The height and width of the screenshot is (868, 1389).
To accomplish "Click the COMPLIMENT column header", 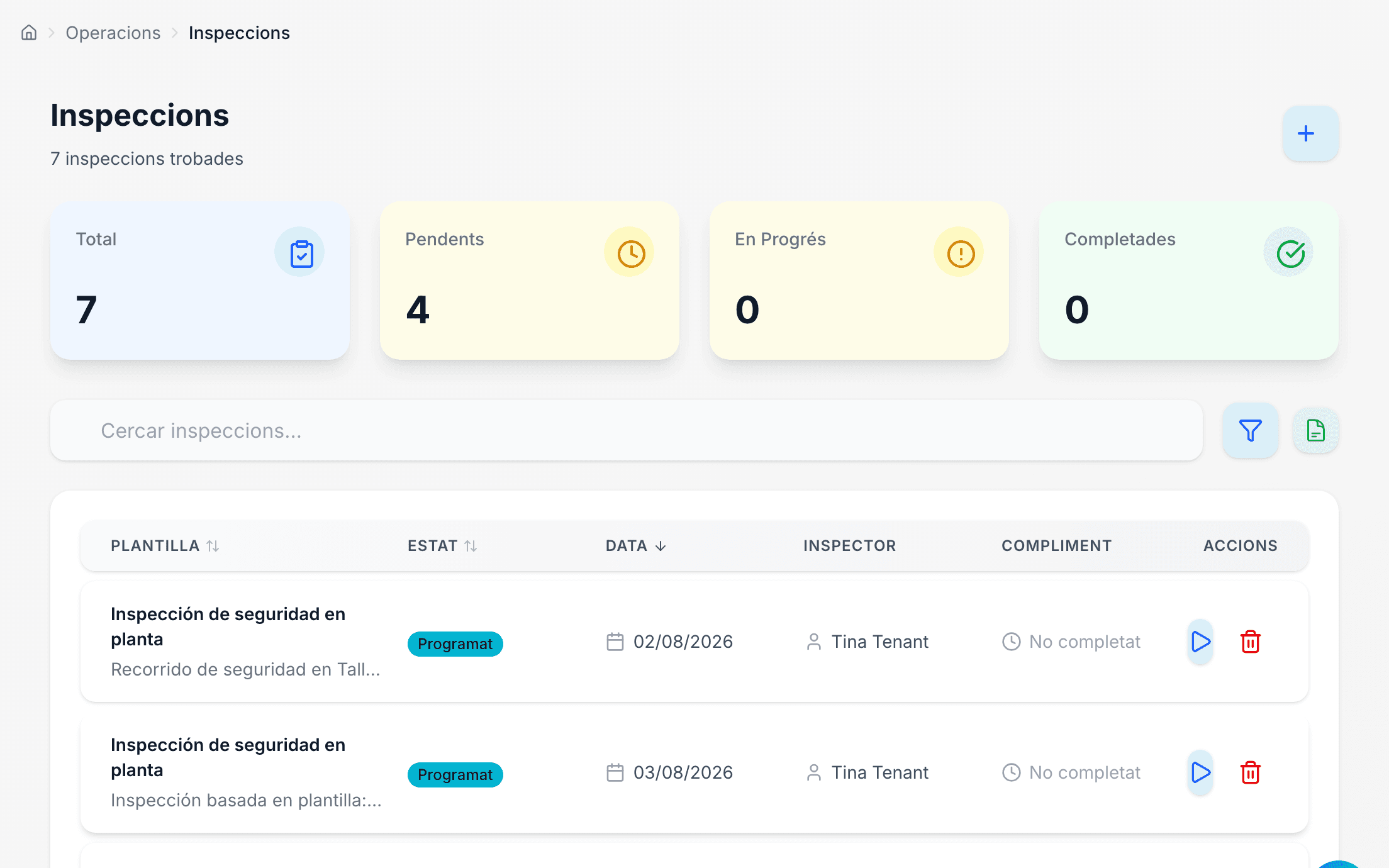I will tap(1056, 545).
